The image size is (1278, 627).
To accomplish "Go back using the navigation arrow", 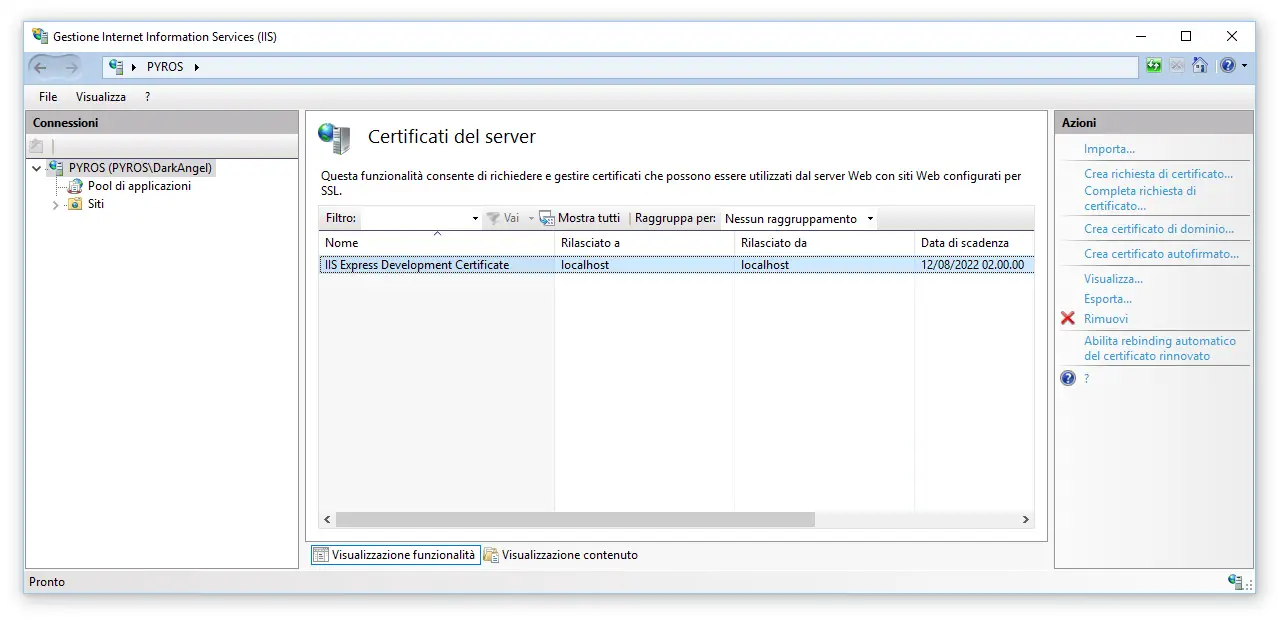I will [x=41, y=67].
